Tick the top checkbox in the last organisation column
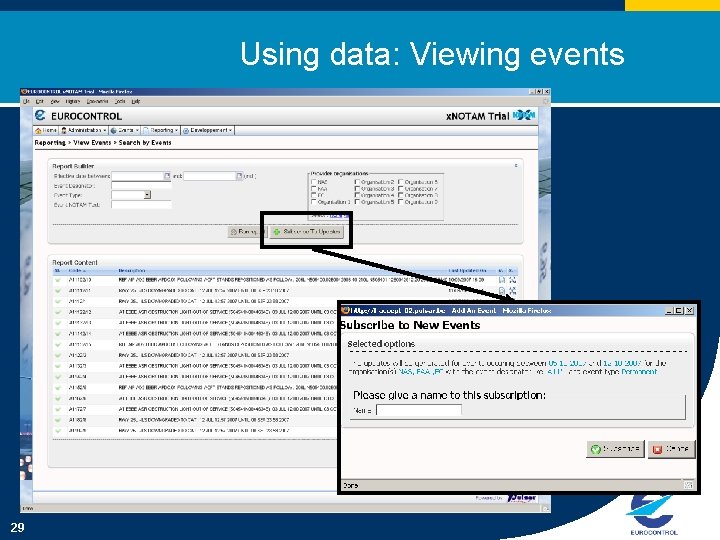Image resolution: width=720 pixels, height=540 pixels. point(401,182)
